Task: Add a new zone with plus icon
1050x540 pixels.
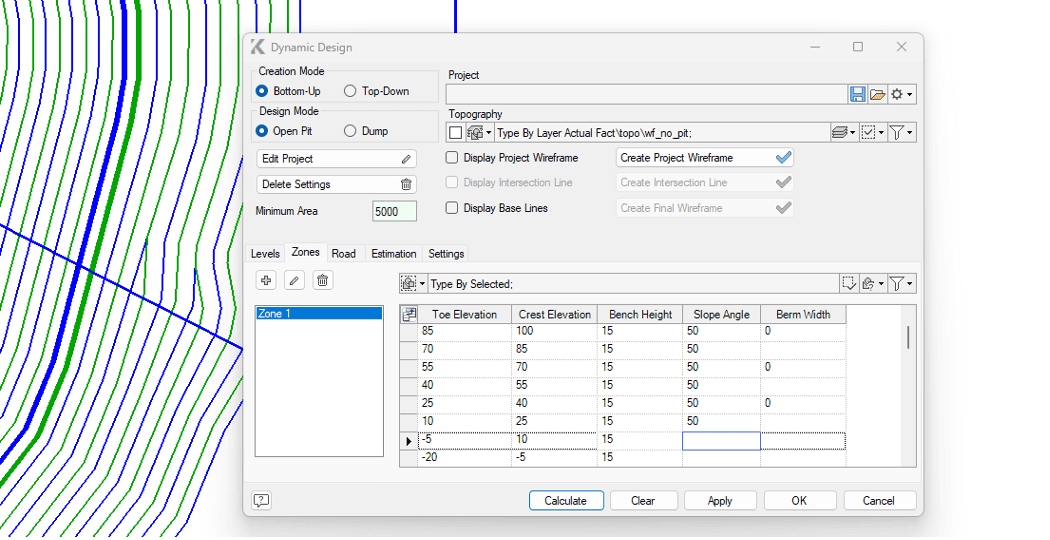Action: tap(267, 280)
